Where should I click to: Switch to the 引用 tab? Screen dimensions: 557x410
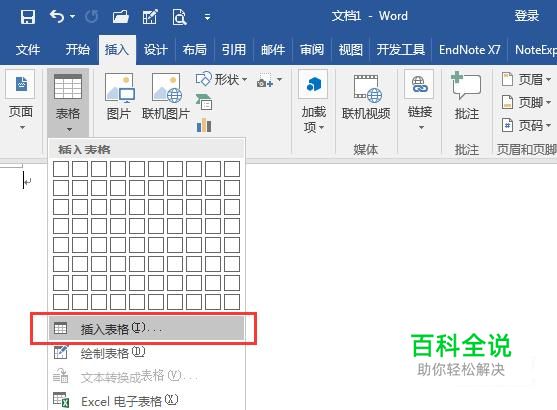(x=234, y=49)
